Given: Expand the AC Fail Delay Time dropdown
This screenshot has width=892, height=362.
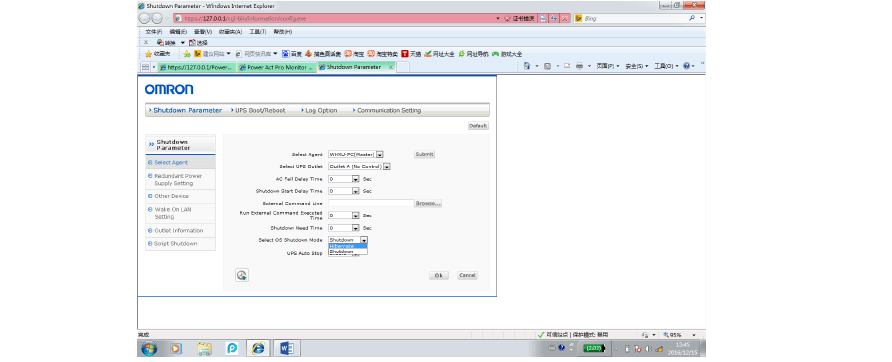Looking at the screenshot, I should (x=356, y=179).
